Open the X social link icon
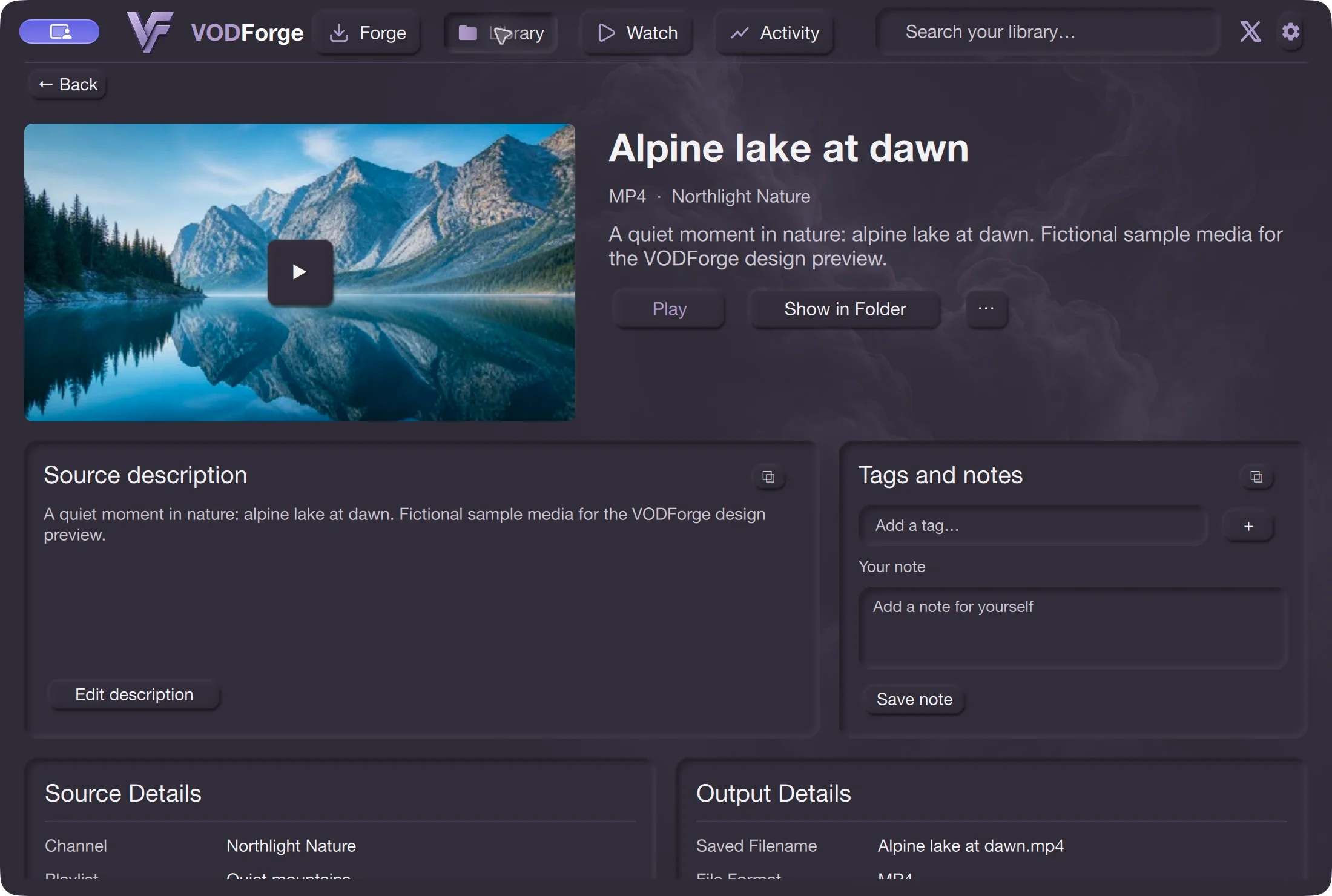 click(x=1250, y=31)
